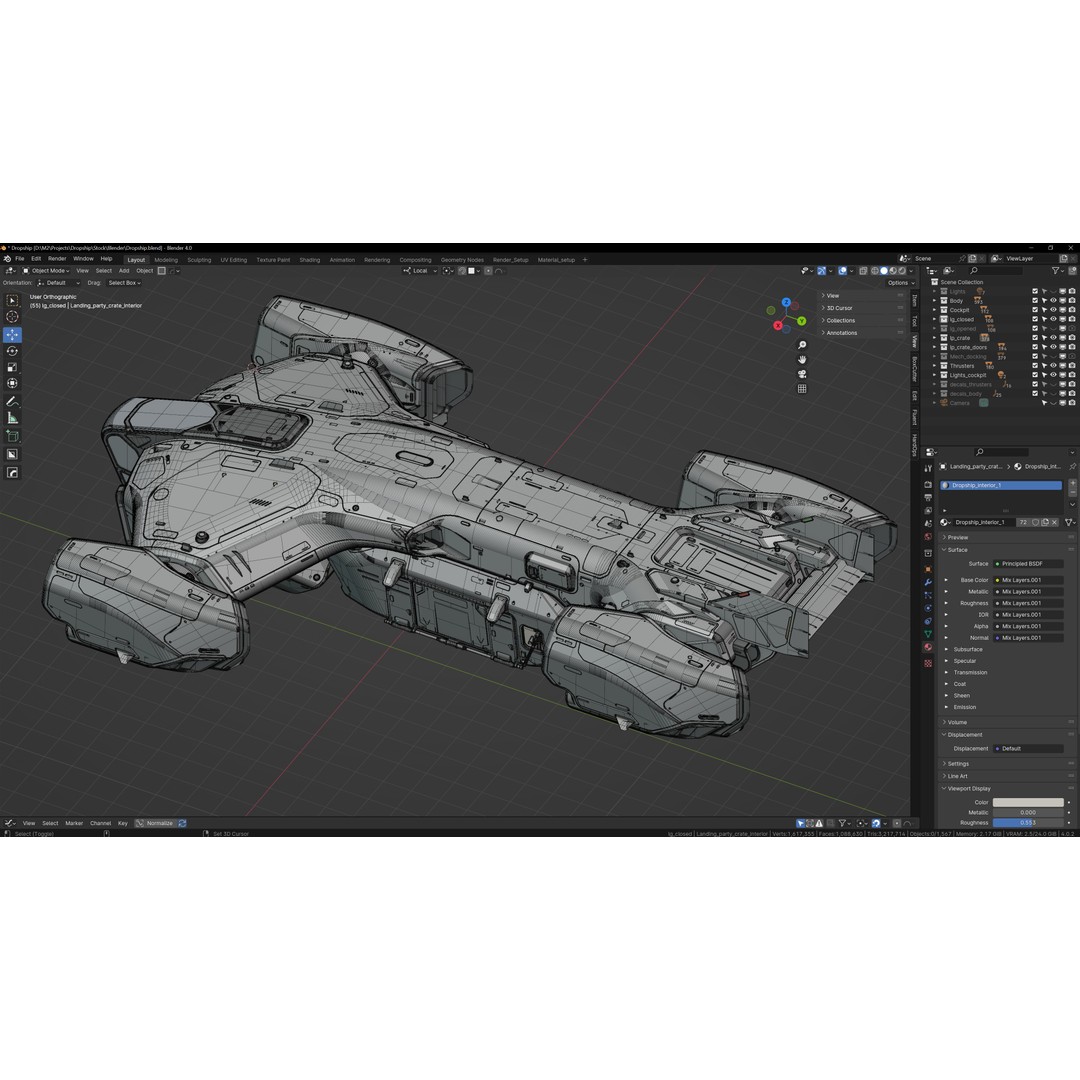
Task: Open the Object Mode dropdown
Action: point(46,271)
